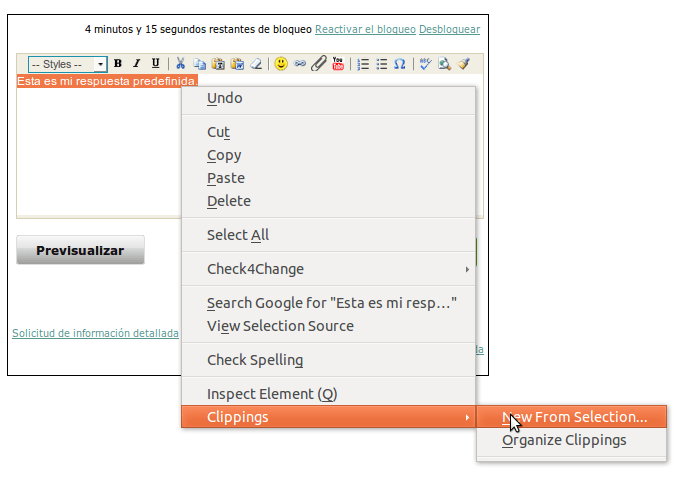Screen dimensions: 675x481
Task: Click the spell check ABC icon
Action: tap(425, 64)
